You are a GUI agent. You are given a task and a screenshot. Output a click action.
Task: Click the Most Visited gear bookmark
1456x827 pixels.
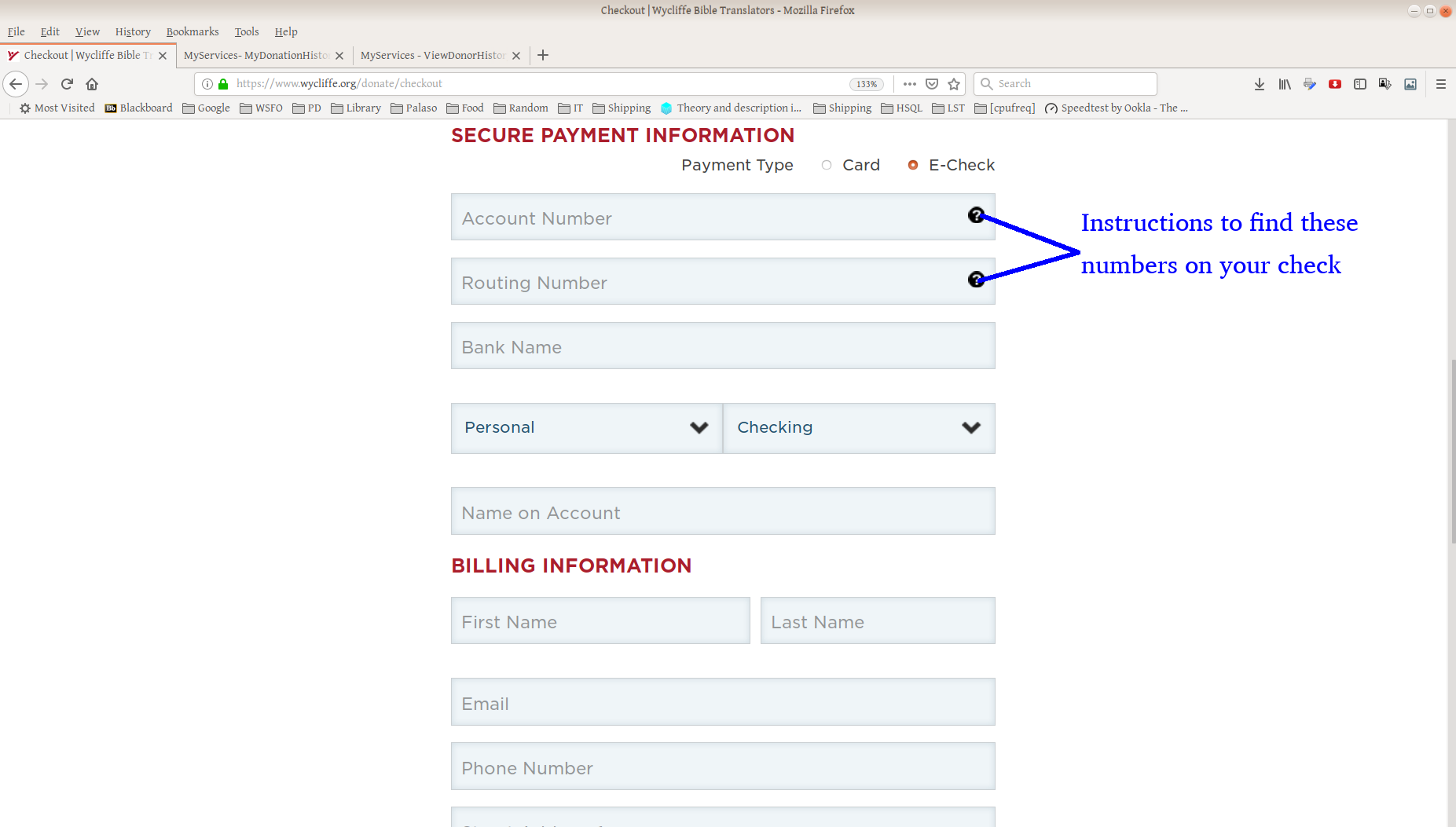(x=57, y=108)
